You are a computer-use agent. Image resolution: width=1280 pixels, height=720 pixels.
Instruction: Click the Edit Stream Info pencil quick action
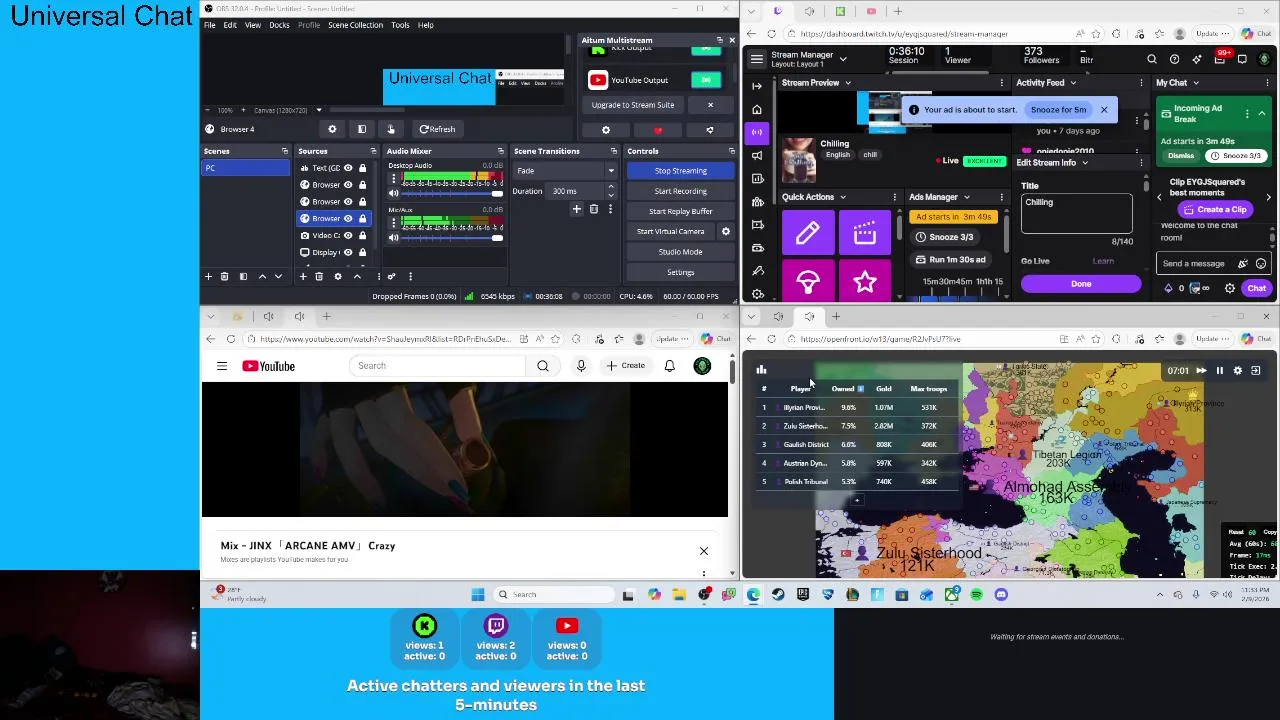point(807,233)
